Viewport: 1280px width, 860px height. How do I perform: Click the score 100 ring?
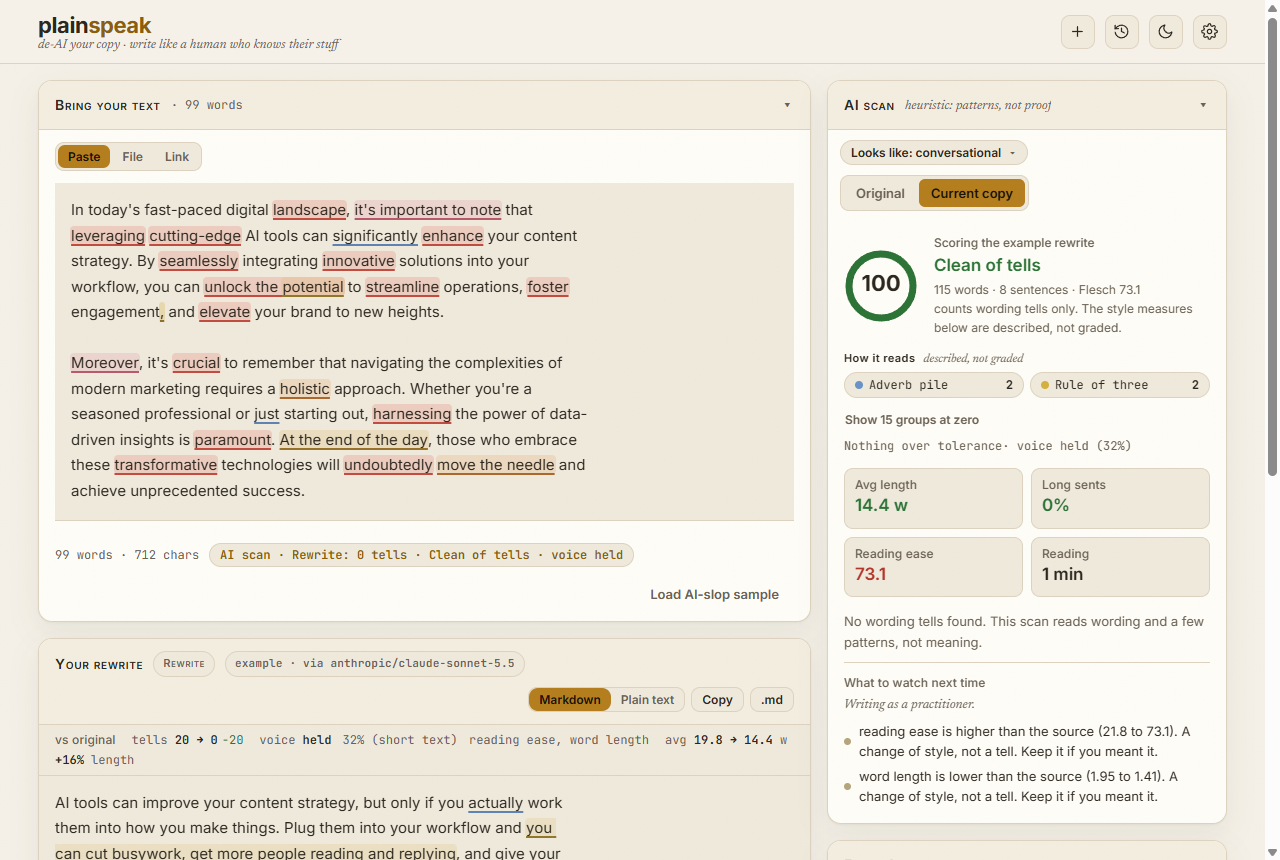click(881, 285)
